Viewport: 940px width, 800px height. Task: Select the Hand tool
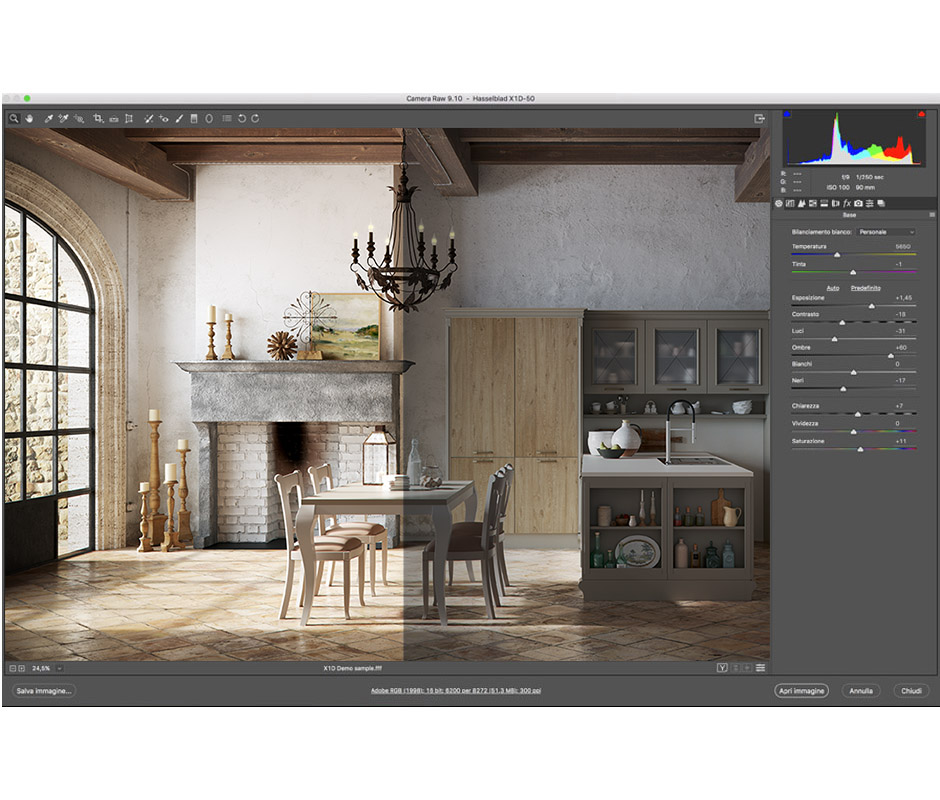29,118
